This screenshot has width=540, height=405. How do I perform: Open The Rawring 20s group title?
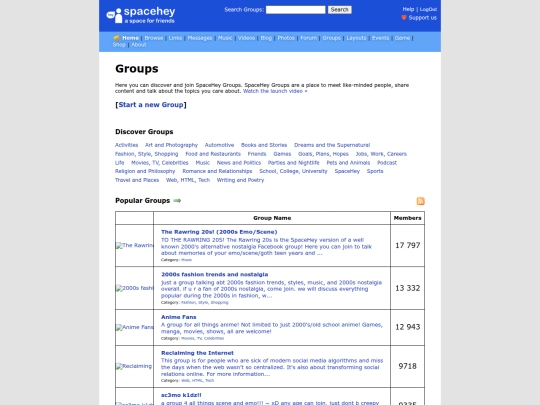[219, 232]
